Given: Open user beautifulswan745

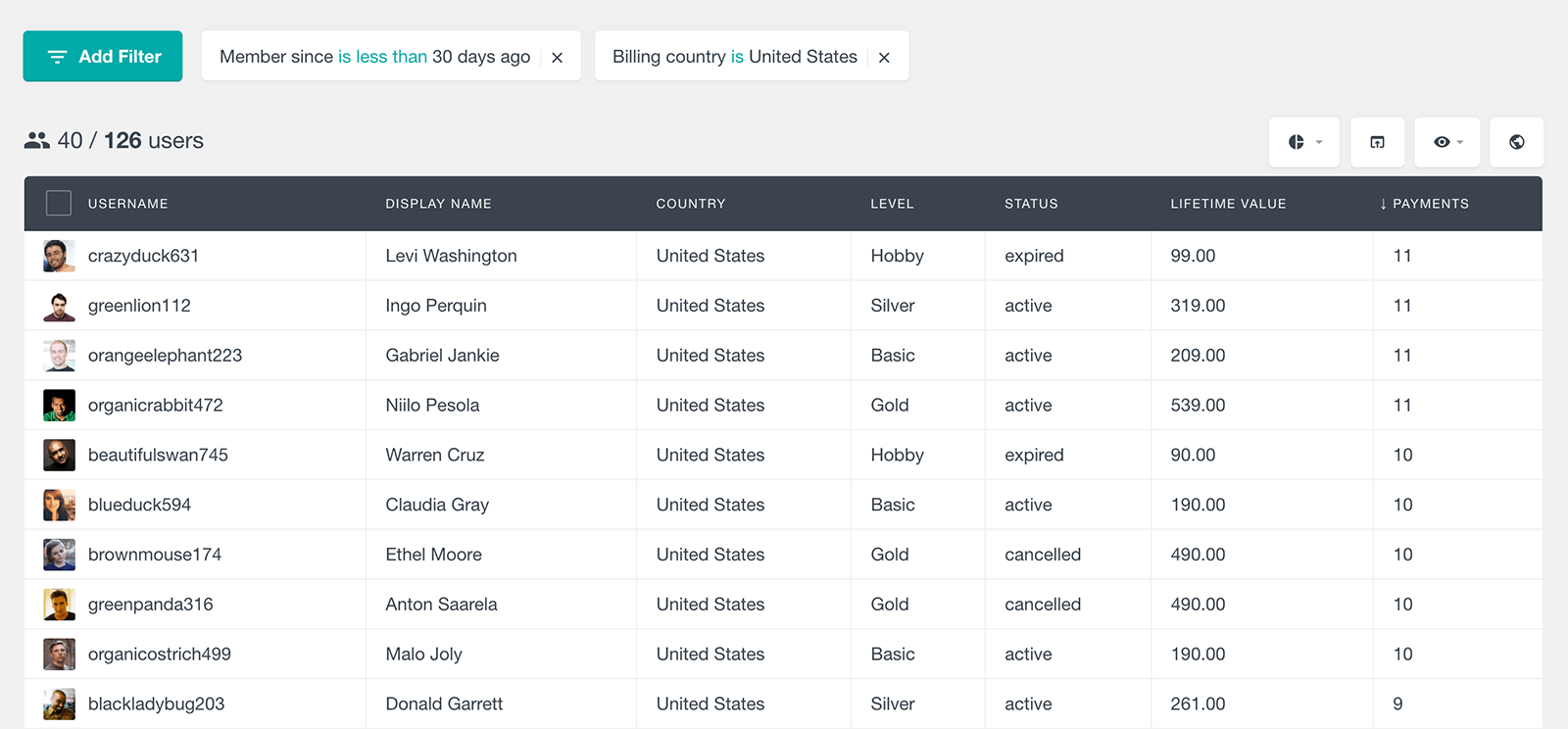Looking at the screenshot, I should pos(158,455).
